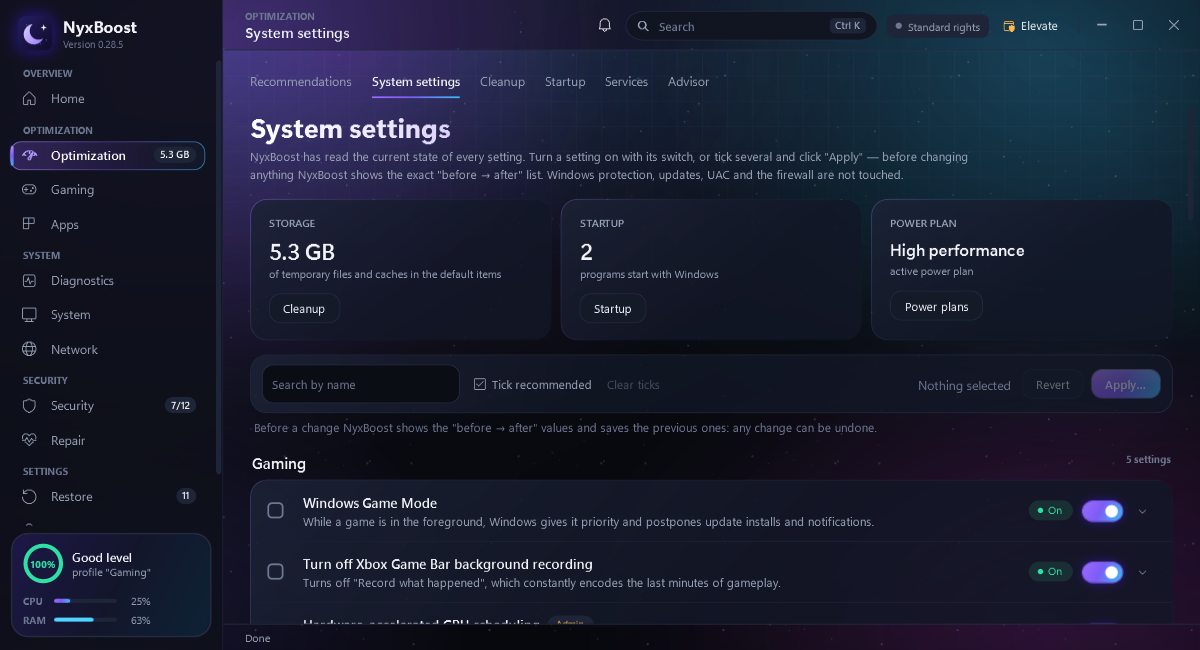The height and width of the screenshot is (650, 1200).
Task: Tick the Xbox Game Bar background recording checkbox
Action: [x=275, y=572]
